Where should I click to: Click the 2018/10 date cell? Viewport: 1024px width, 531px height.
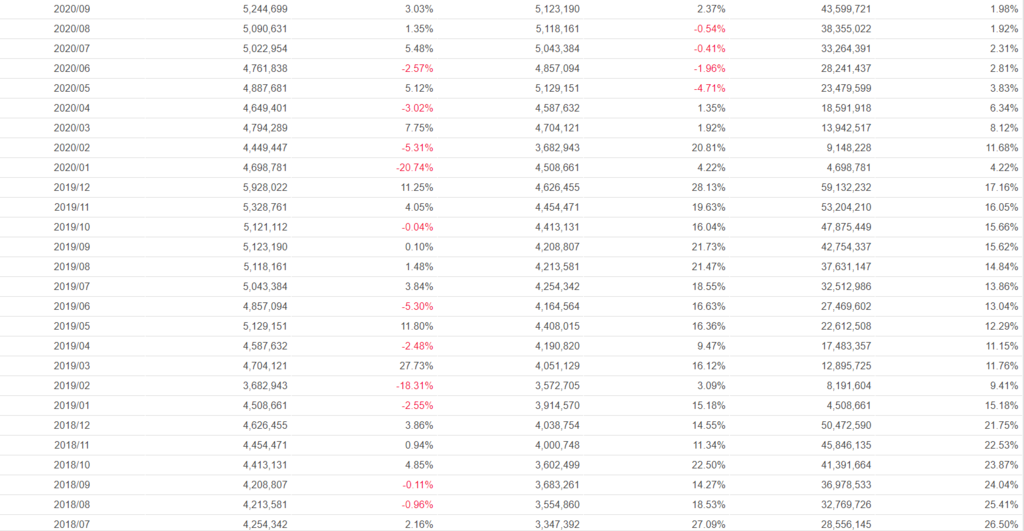tap(70, 464)
